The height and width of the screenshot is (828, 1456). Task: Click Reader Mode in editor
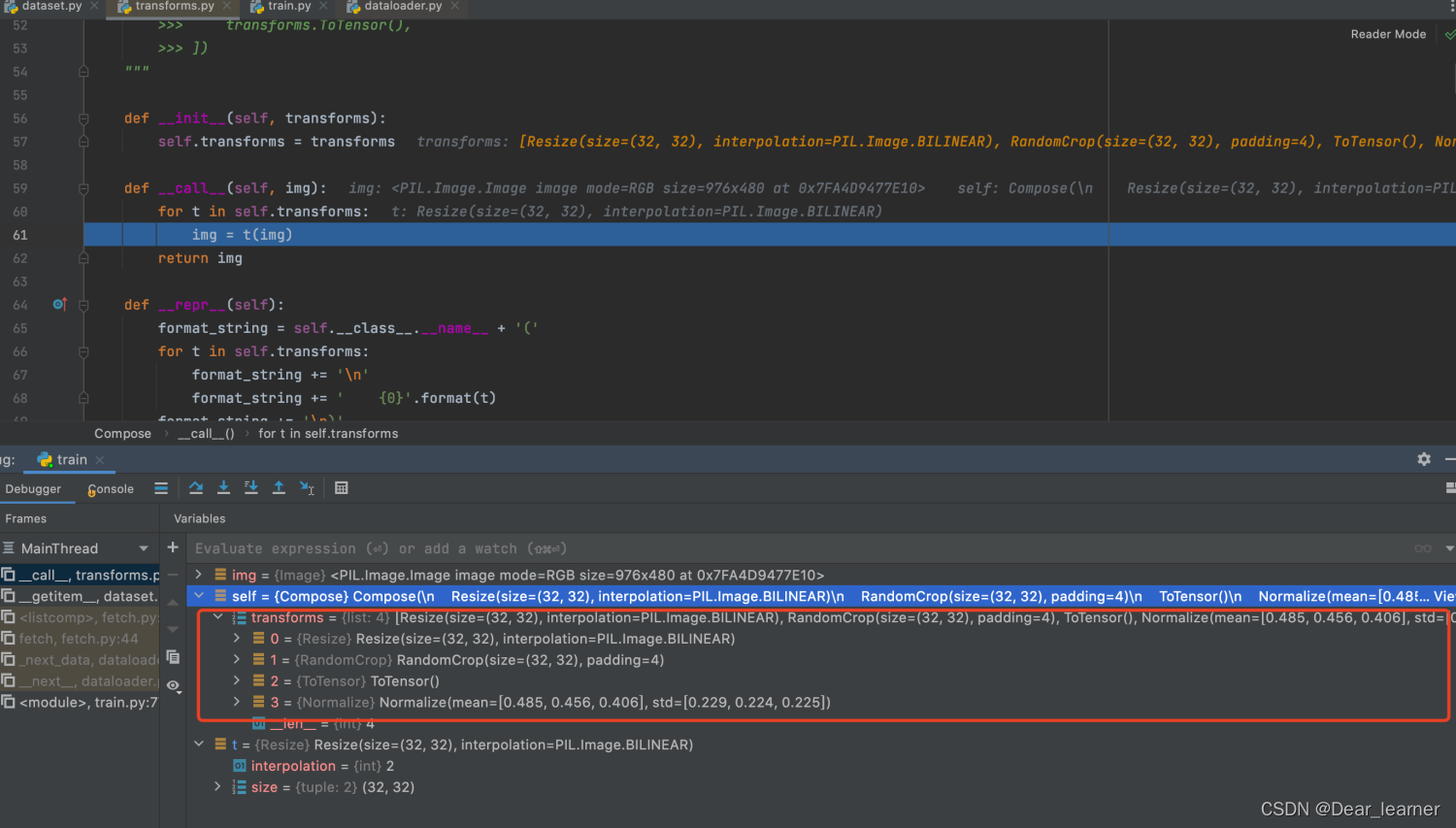[x=1388, y=34]
